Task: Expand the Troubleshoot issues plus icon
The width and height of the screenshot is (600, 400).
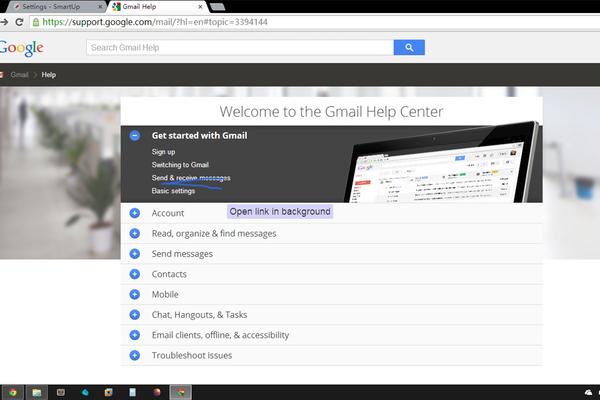Action: pyautogui.click(x=135, y=355)
